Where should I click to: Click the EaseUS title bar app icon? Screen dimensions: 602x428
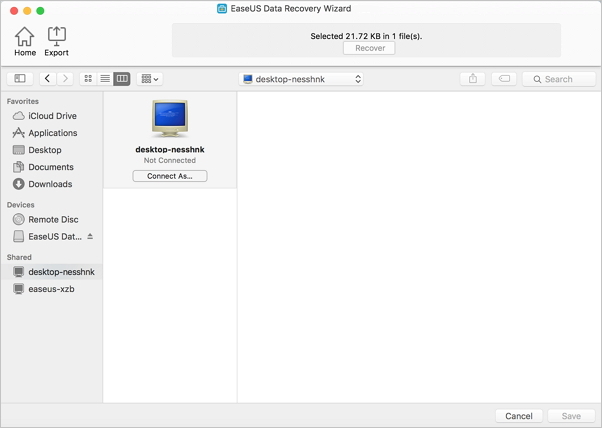222,8
